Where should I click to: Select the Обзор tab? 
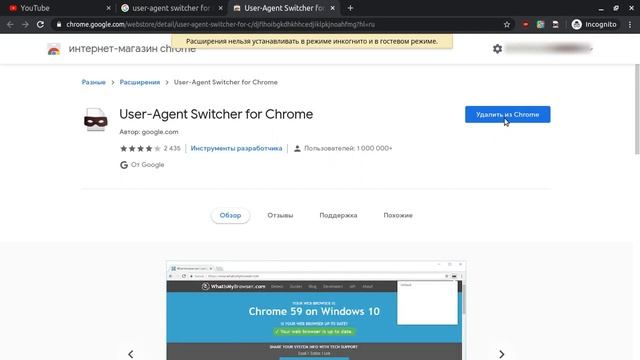click(230, 215)
